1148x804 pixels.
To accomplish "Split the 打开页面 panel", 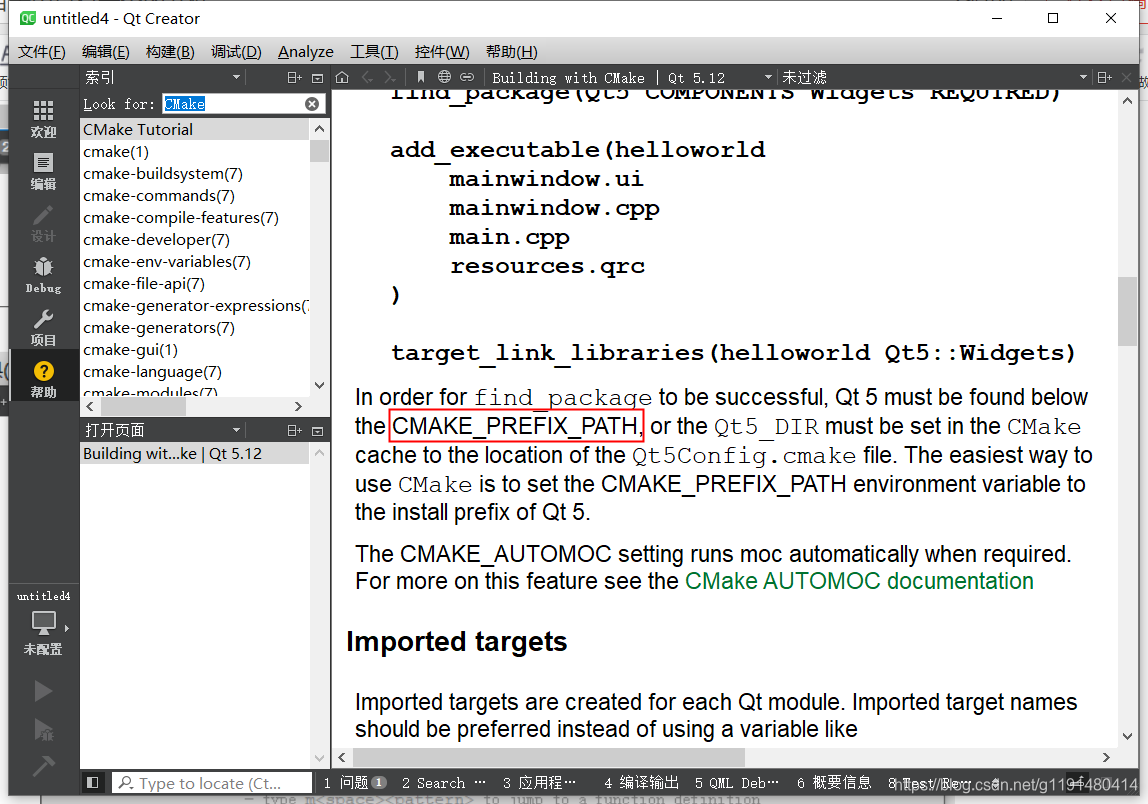I will [294, 431].
